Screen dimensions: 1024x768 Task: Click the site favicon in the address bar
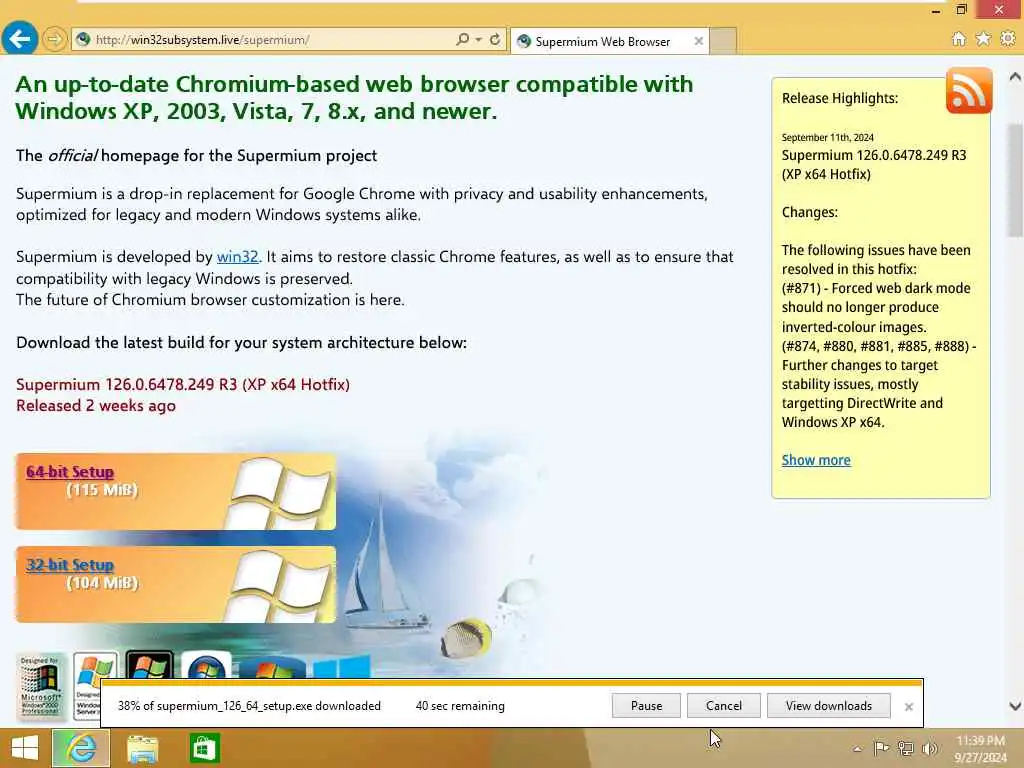(x=83, y=40)
